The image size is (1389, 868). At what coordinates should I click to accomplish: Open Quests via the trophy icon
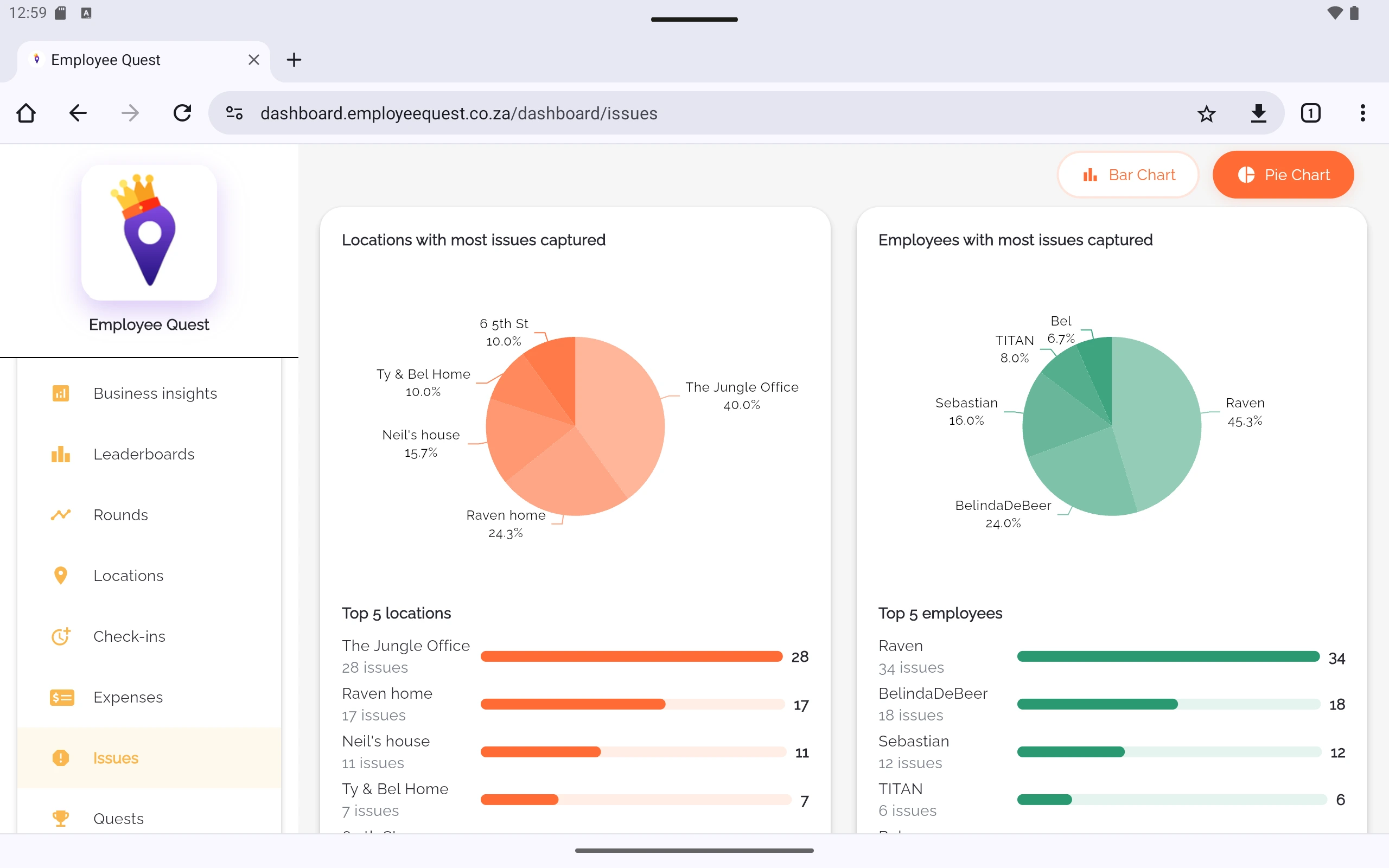[x=61, y=818]
